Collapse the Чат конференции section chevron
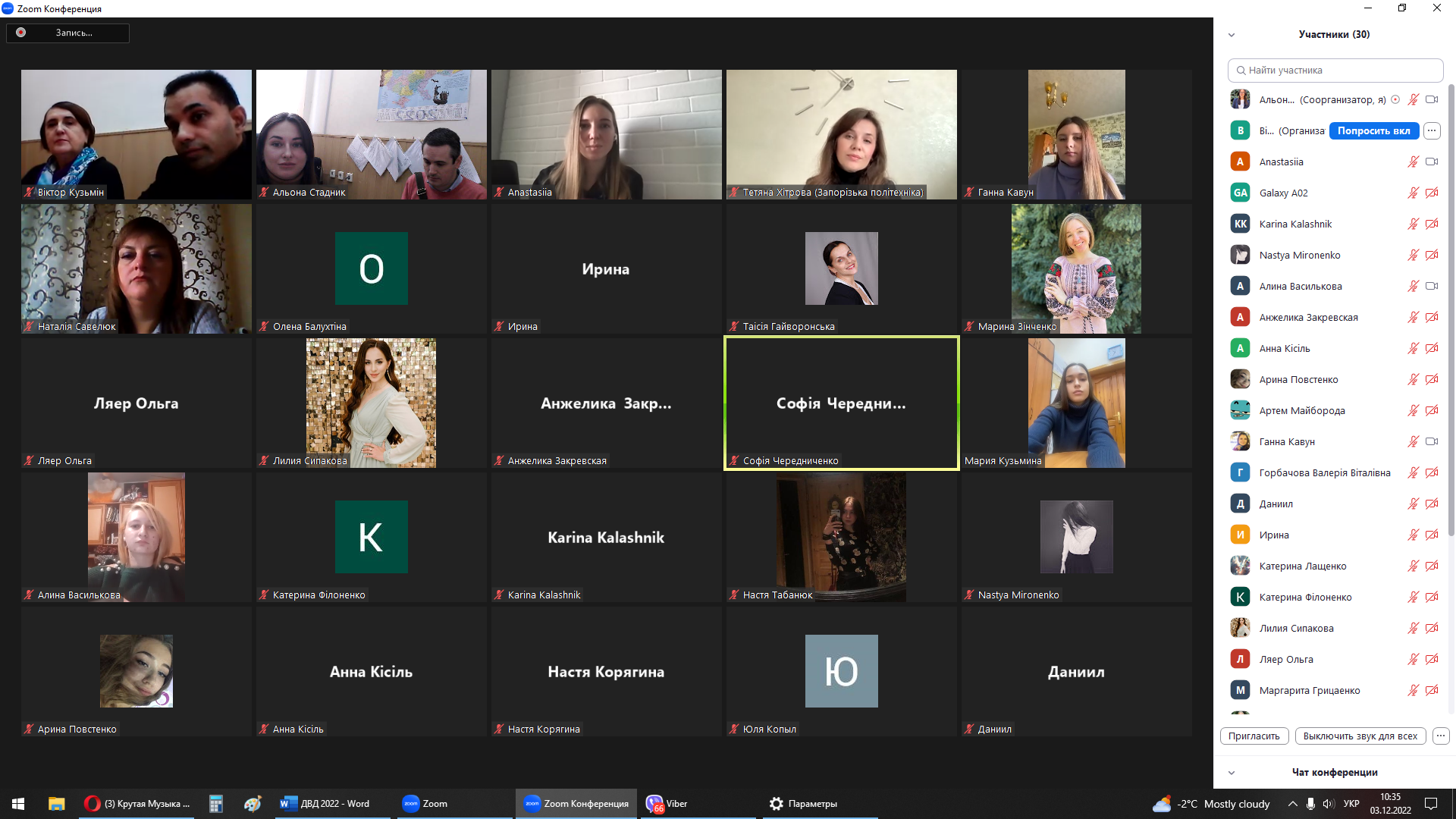The image size is (1456, 819). tap(1232, 773)
